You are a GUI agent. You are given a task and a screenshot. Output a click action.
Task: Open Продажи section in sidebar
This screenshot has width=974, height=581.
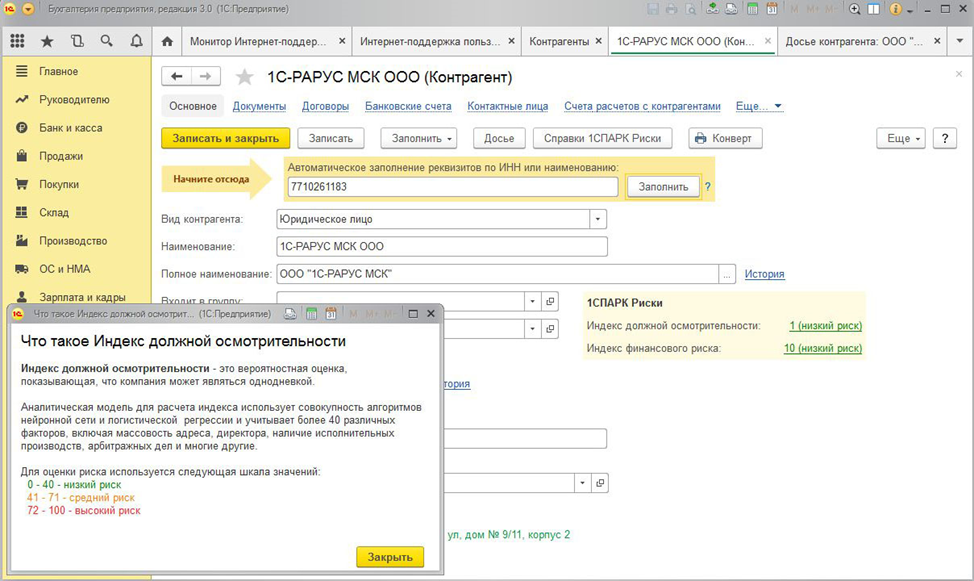[61, 156]
